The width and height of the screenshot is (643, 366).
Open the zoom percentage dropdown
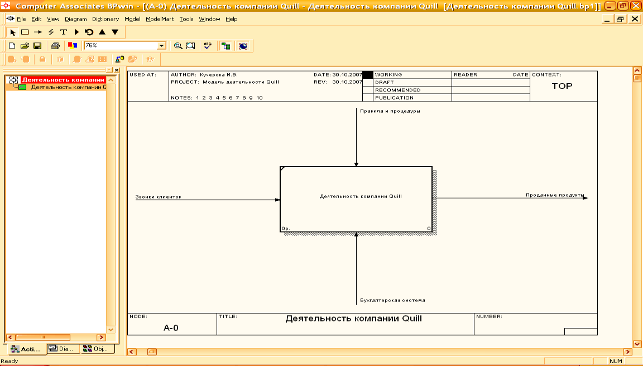click(162, 45)
